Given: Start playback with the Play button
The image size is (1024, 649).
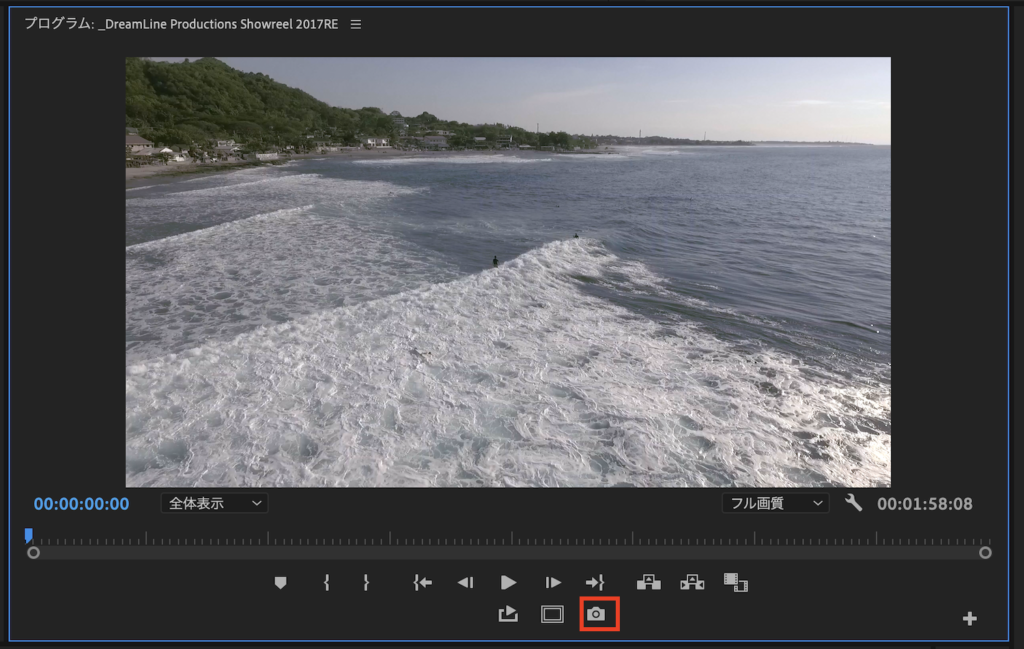Looking at the screenshot, I should click(509, 582).
